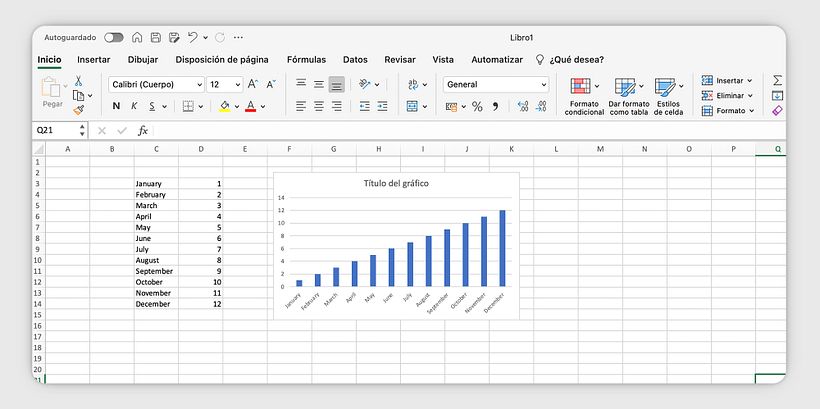Click the Insertar cells button
This screenshot has width=820, height=409.
(x=727, y=81)
